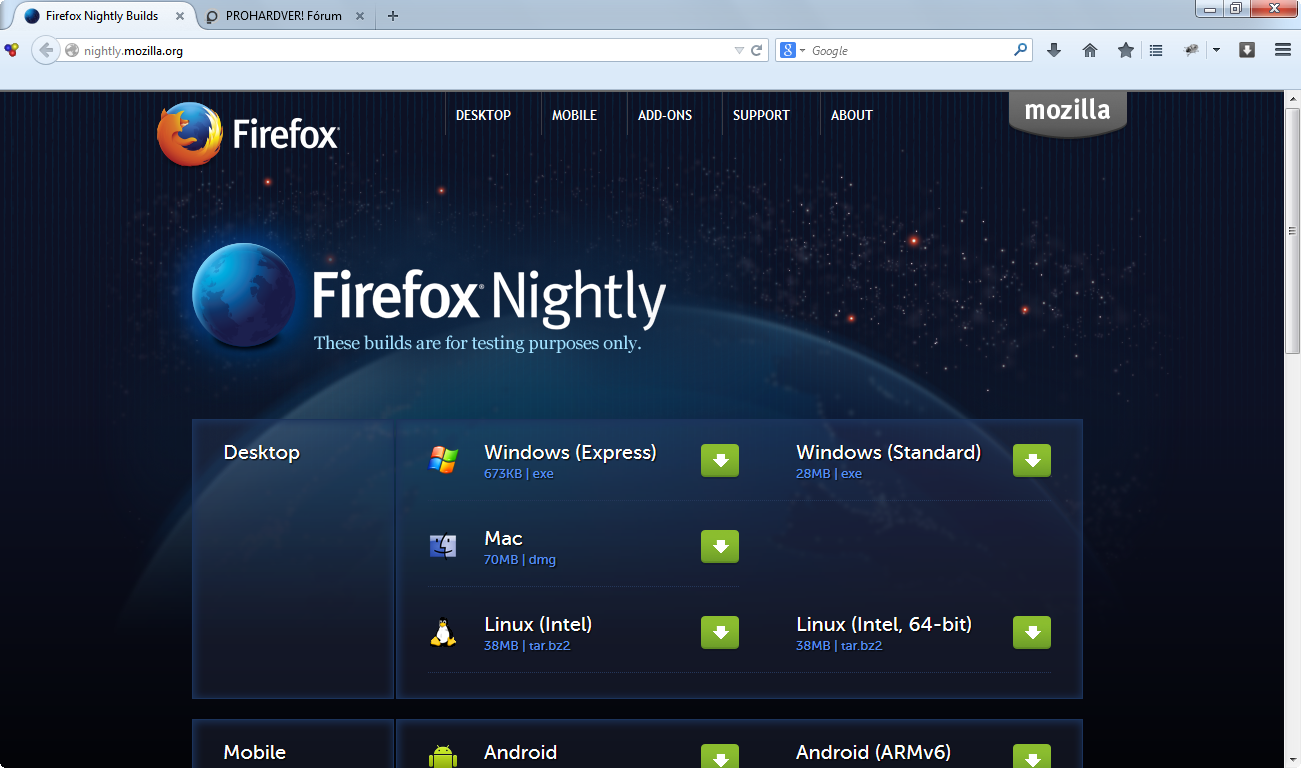Download Windows (Express) with green arrow button
Viewport: 1301px width, 768px height.
[x=720, y=460]
